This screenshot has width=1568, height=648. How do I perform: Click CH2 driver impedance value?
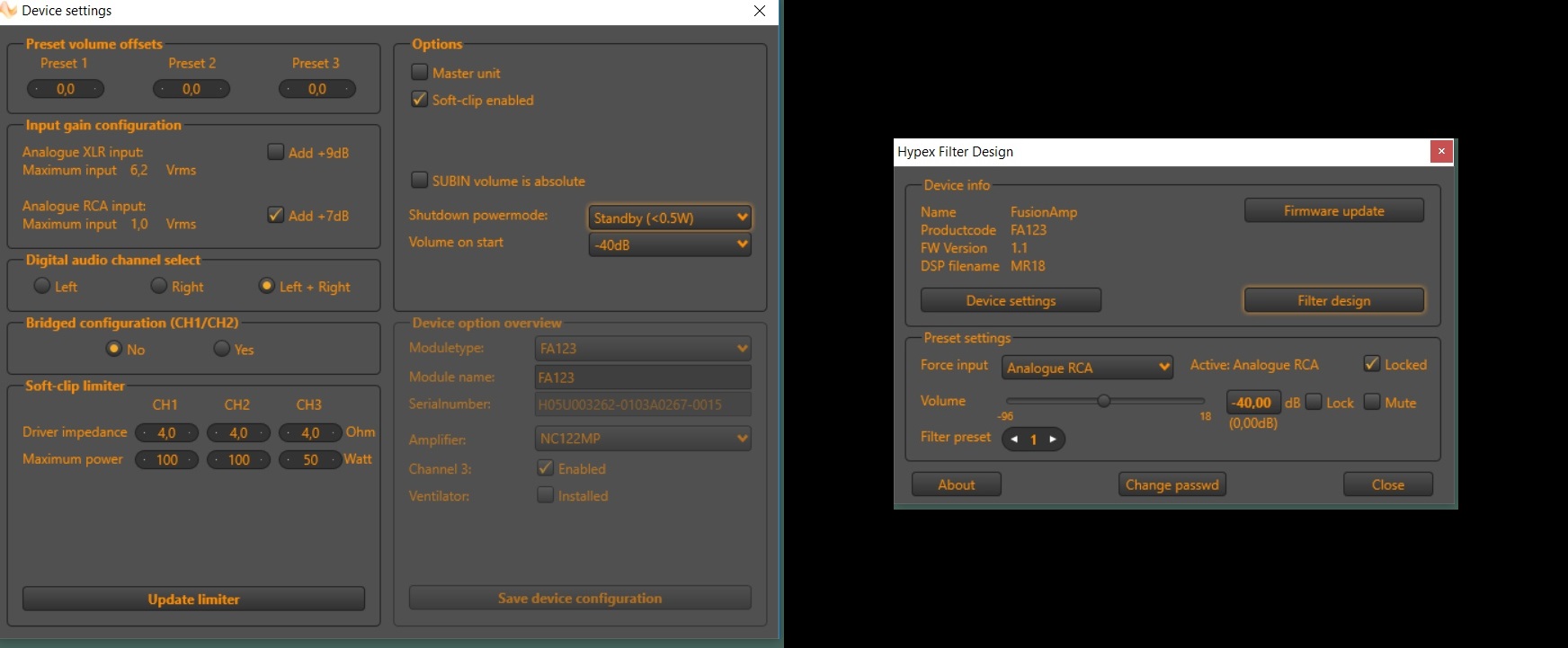click(x=238, y=433)
